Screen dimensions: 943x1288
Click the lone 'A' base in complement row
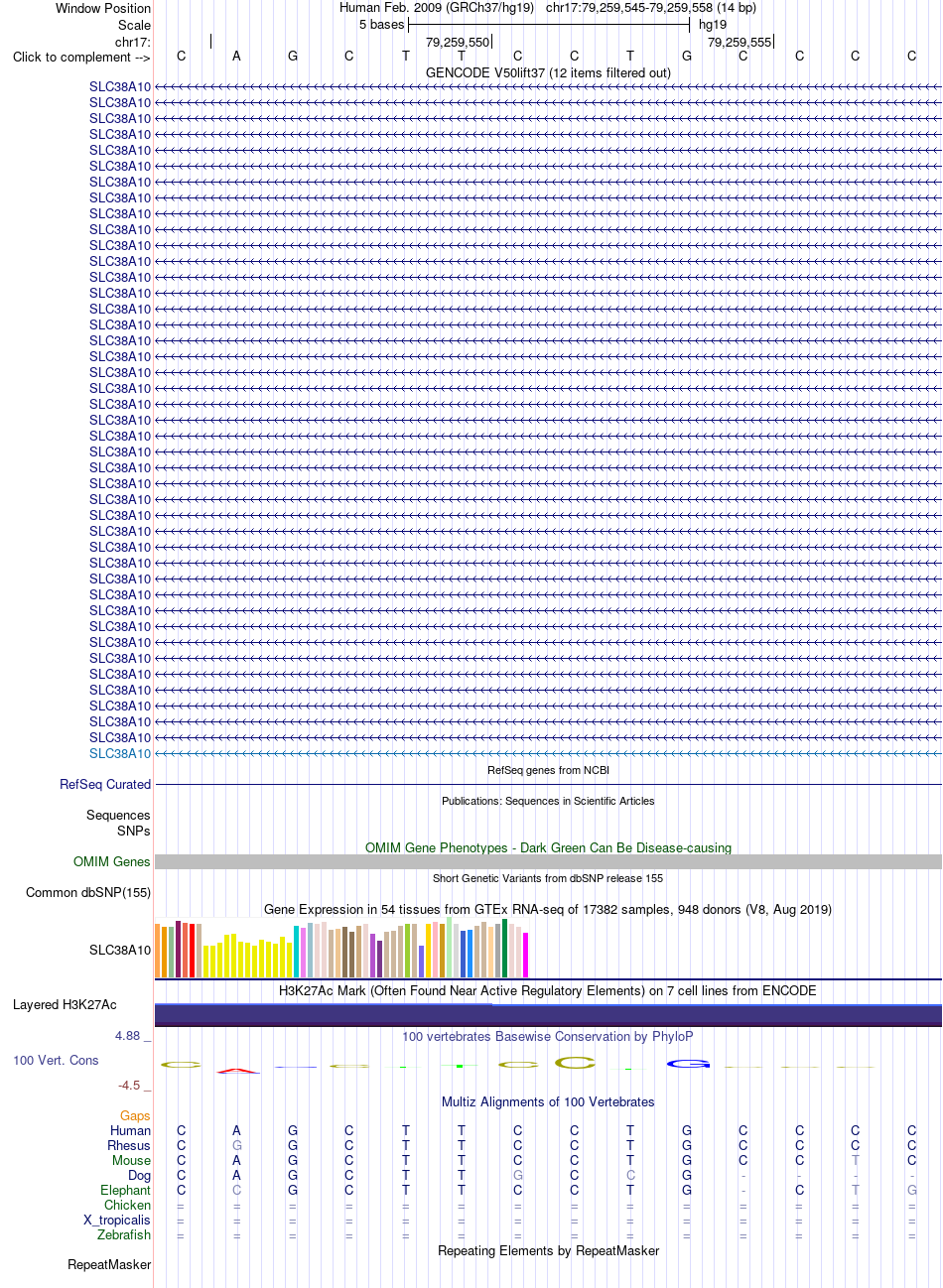pos(236,56)
